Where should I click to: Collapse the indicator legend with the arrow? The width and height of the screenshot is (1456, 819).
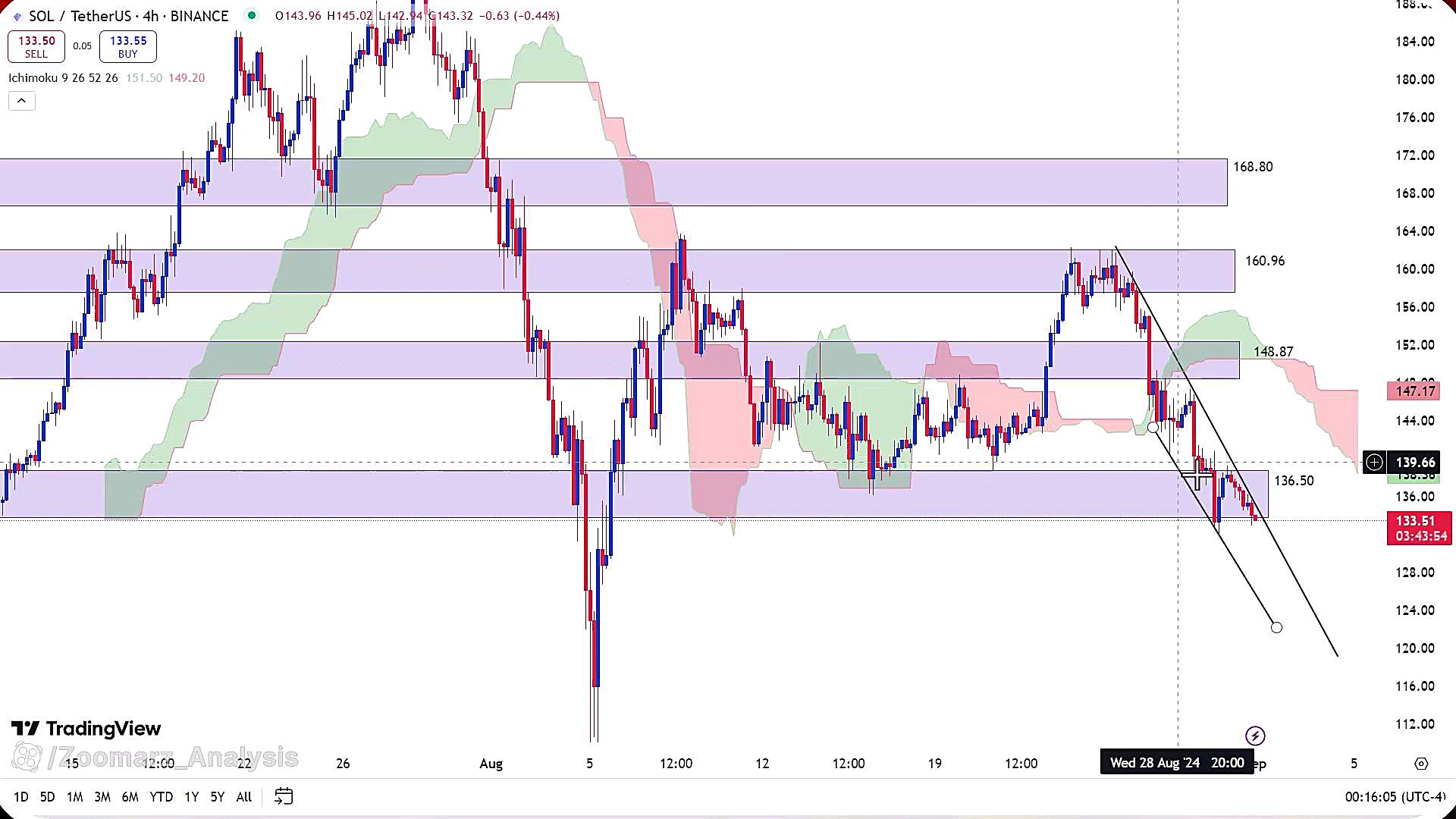pos(22,101)
